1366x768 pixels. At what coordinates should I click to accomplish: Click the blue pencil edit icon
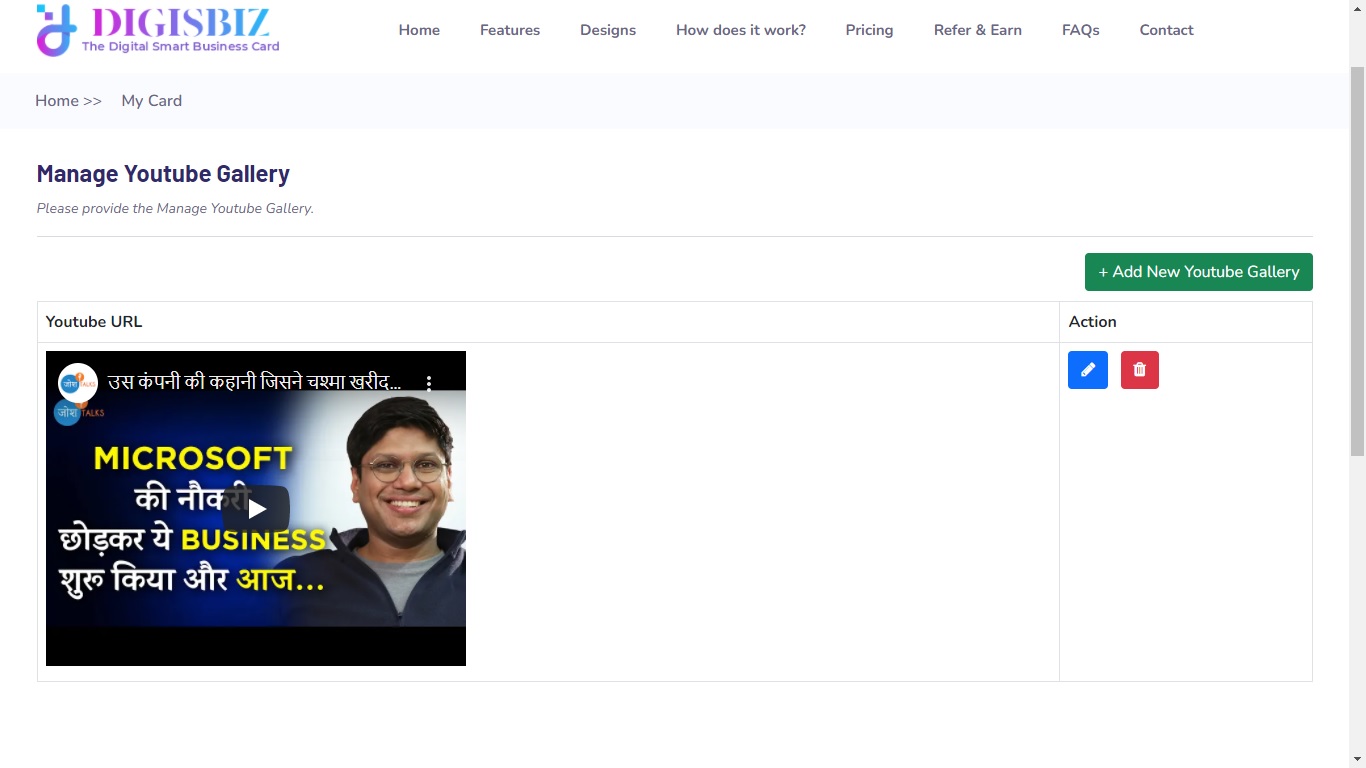1087,370
